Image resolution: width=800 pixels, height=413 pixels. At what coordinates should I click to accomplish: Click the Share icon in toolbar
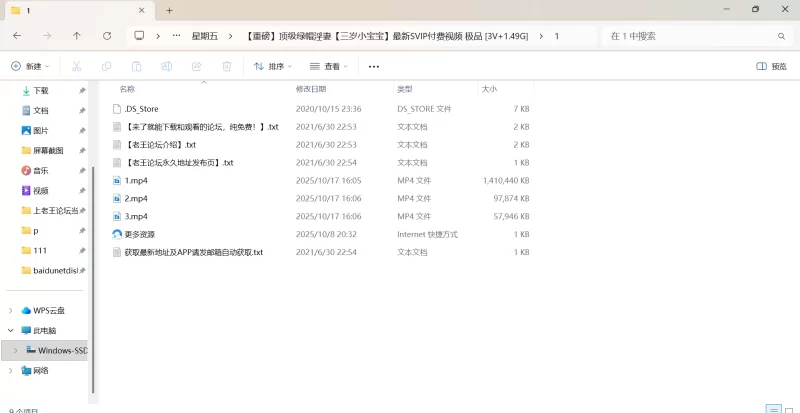[197, 67]
